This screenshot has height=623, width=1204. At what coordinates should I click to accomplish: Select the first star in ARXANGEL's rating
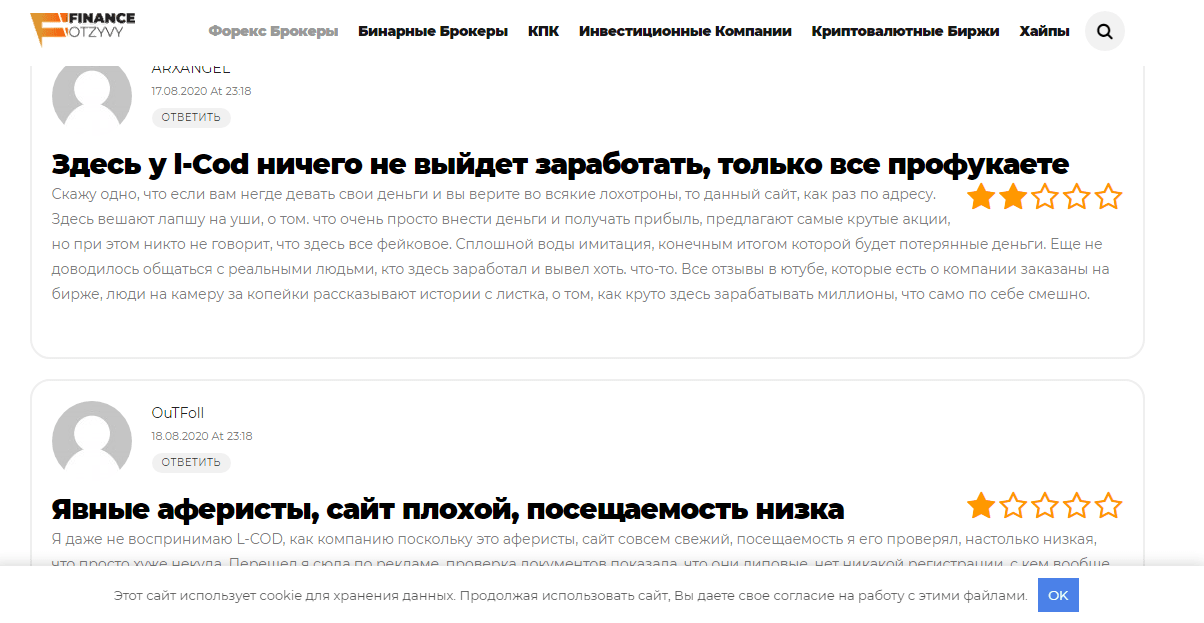(x=981, y=197)
